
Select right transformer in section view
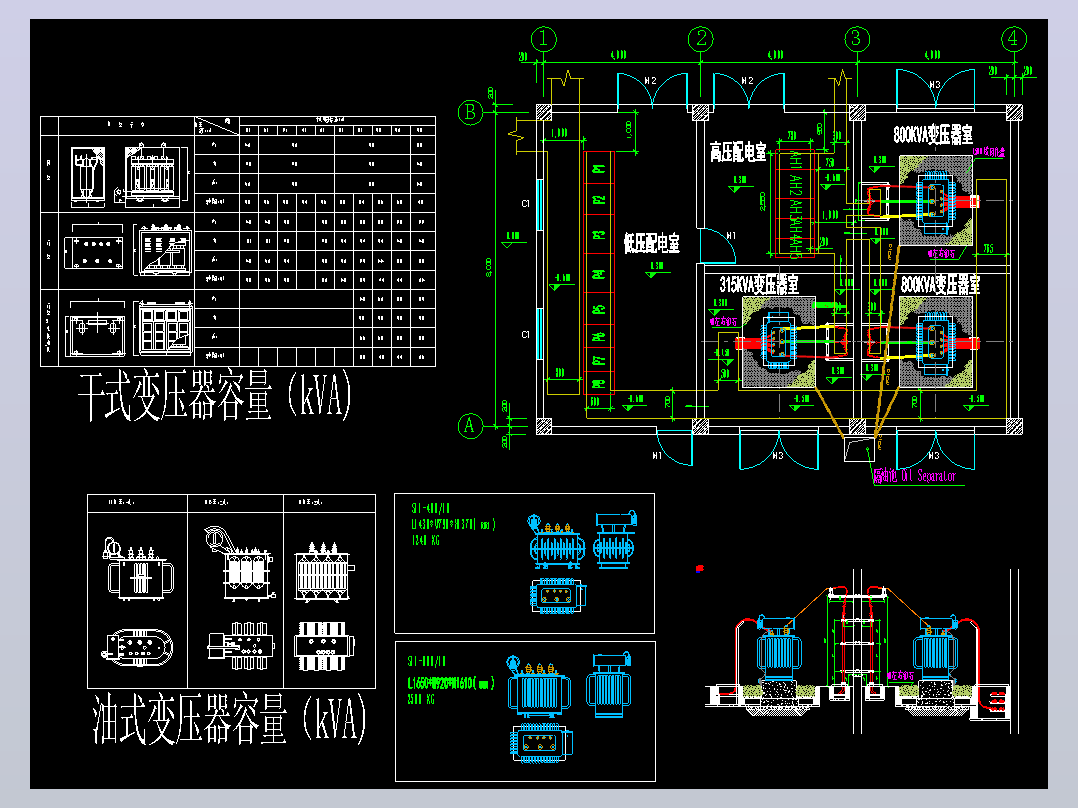tap(934, 648)
